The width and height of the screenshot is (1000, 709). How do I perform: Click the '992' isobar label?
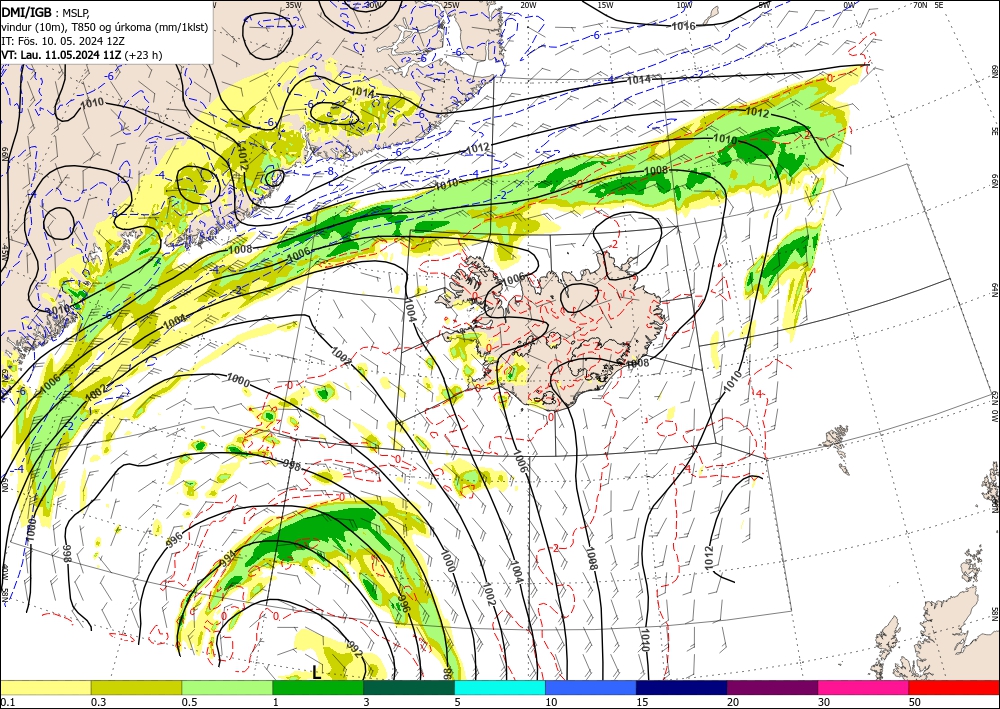click(x=355, y=650)
